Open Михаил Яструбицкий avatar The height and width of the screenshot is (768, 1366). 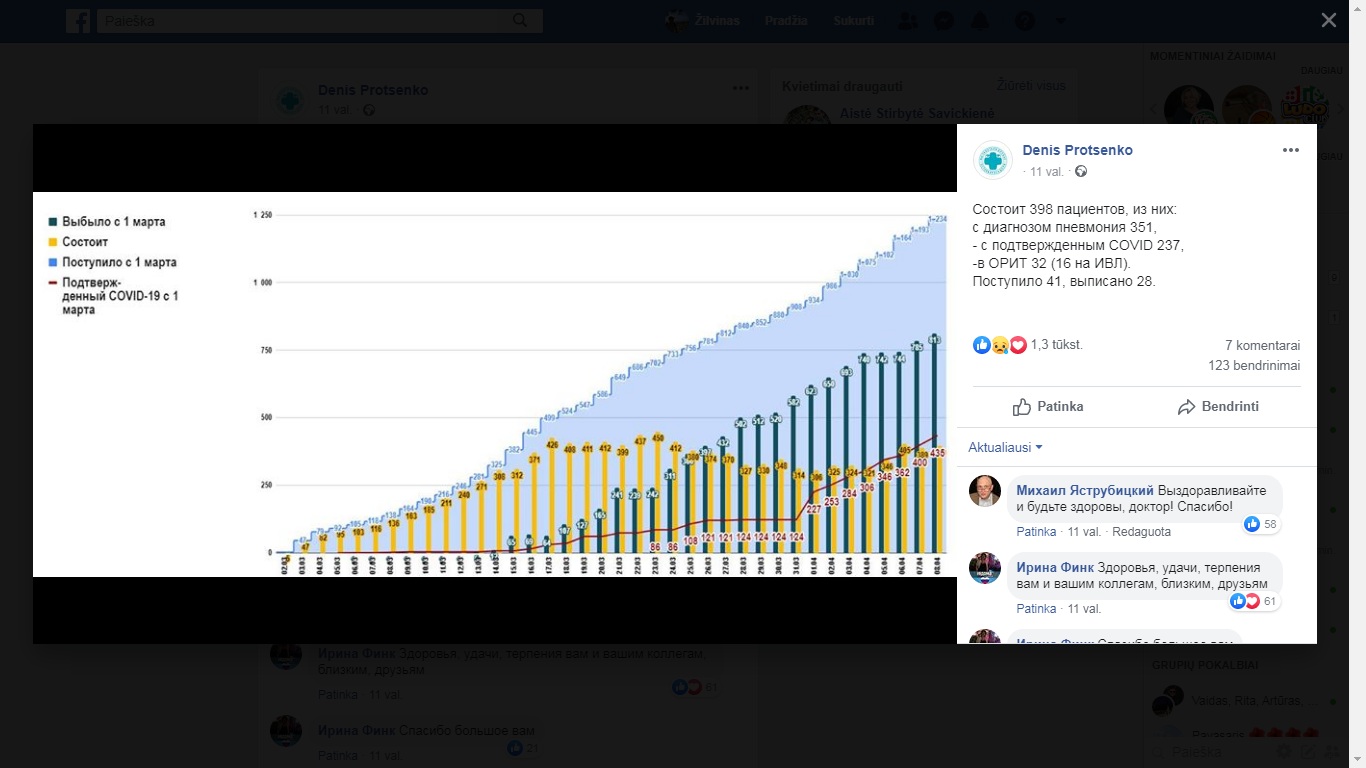click(985, 491)
